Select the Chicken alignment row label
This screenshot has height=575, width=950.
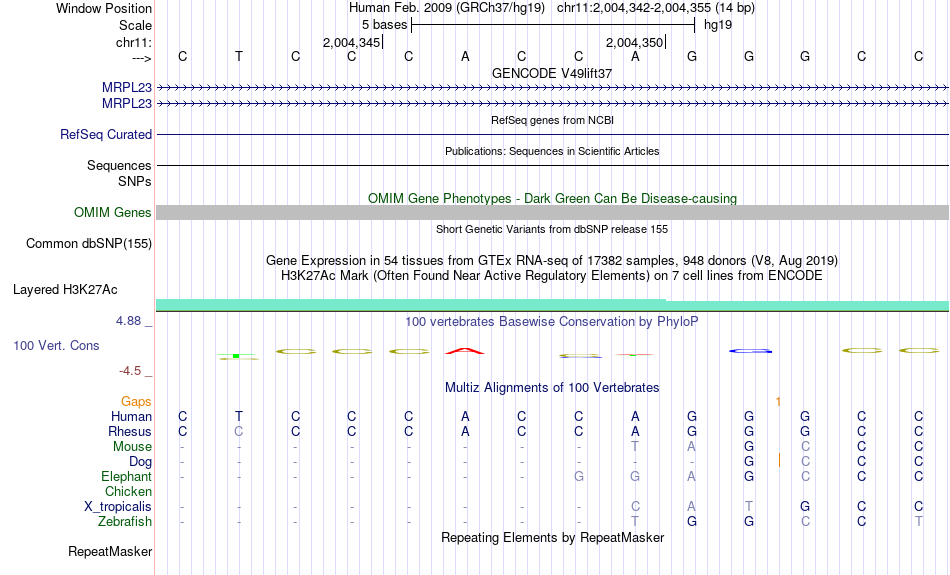[x=128, y=491]
